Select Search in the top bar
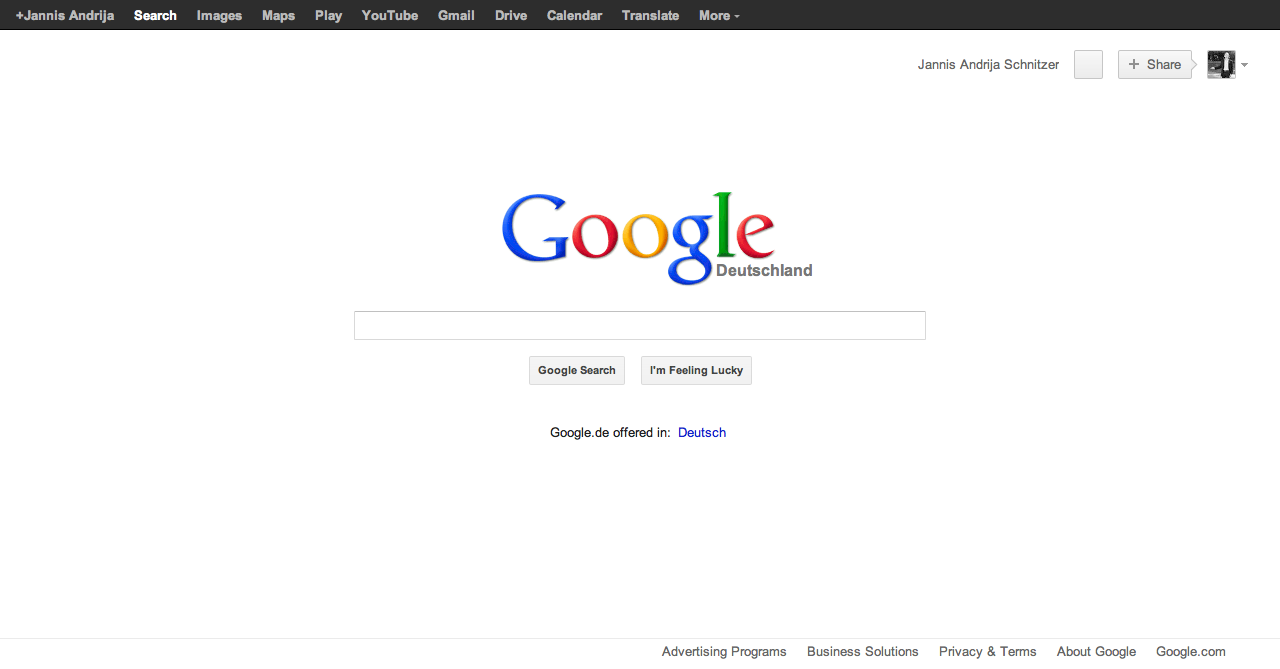1280x669 pixels. pos(155,15)
